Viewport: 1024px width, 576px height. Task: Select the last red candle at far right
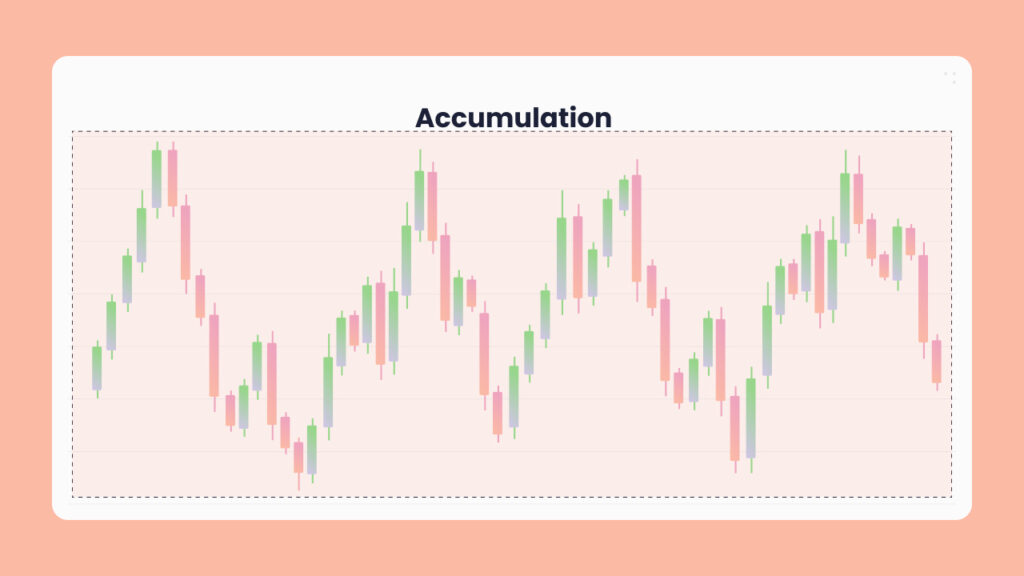937,361
